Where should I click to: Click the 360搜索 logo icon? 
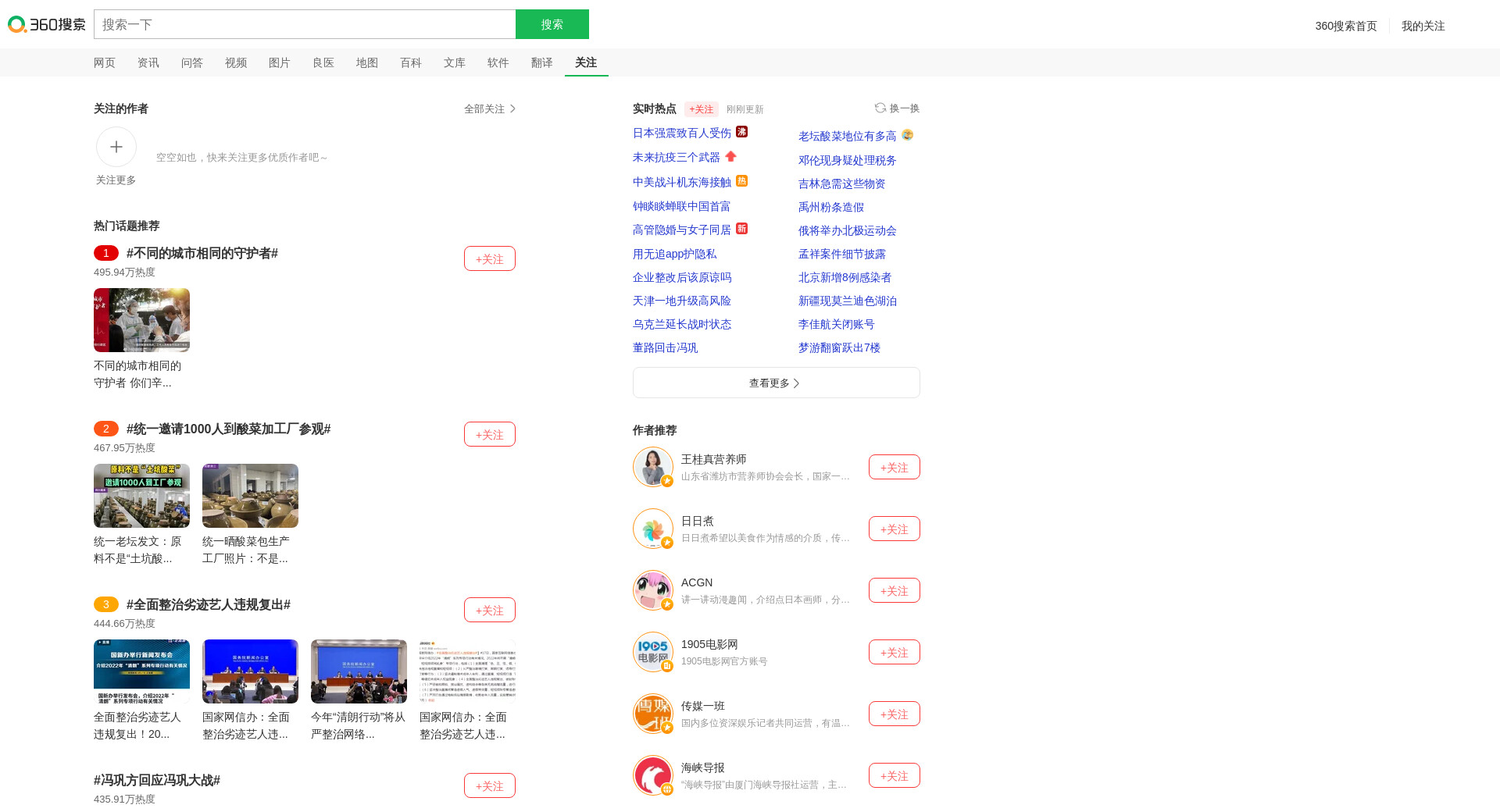[18, 24]
